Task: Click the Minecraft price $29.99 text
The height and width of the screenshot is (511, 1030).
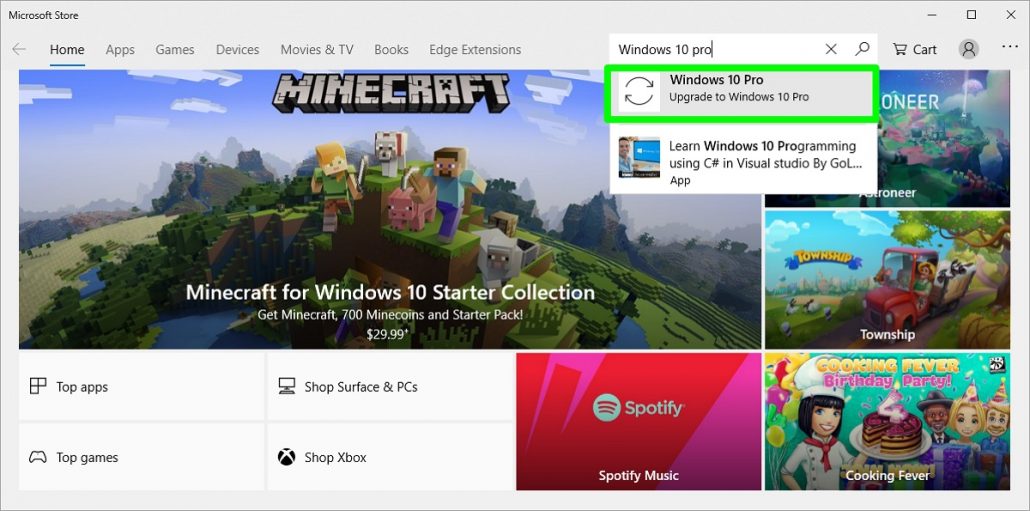Action: pos(388,334)
